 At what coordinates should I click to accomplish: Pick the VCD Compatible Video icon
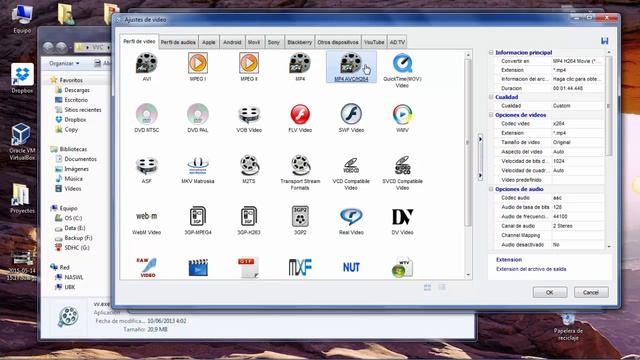(x=351, y=165)
